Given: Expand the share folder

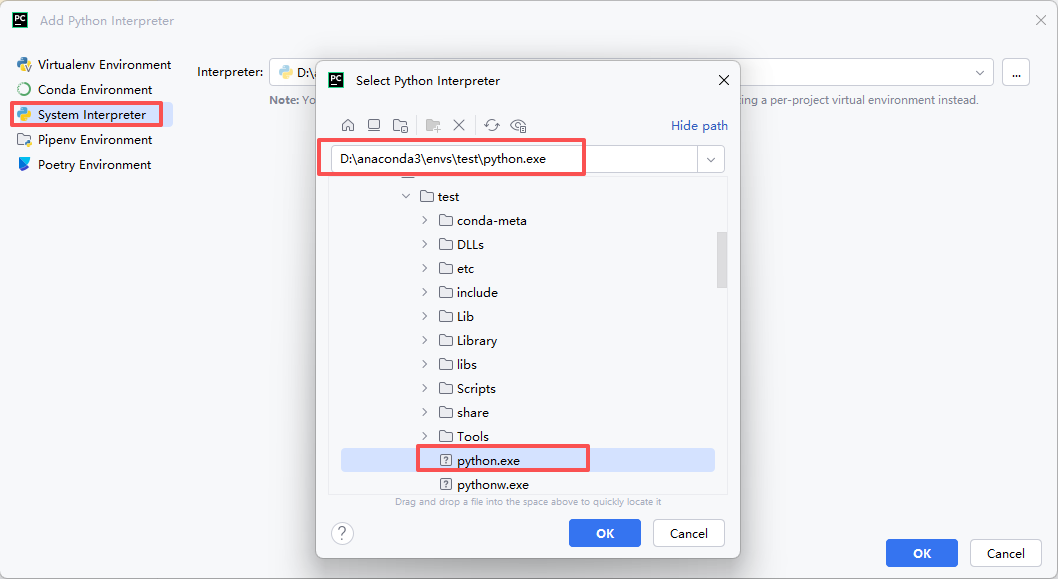Looking at the screenshot, I should 424,412.
